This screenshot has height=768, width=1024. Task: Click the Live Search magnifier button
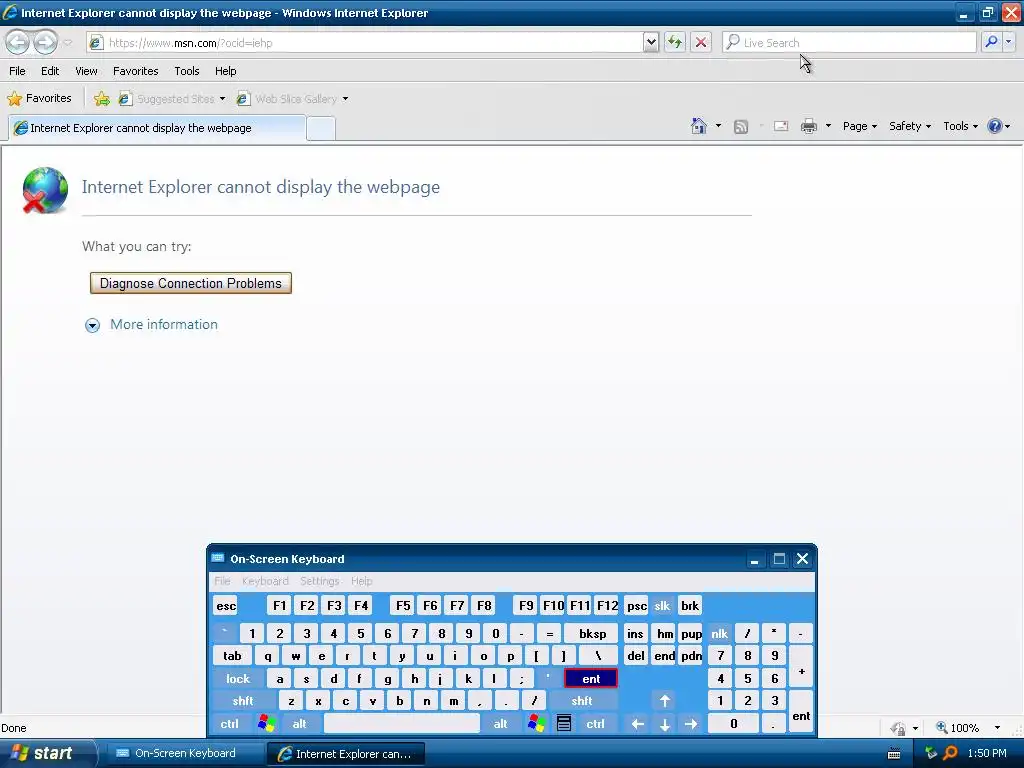[x=991, y=42]
